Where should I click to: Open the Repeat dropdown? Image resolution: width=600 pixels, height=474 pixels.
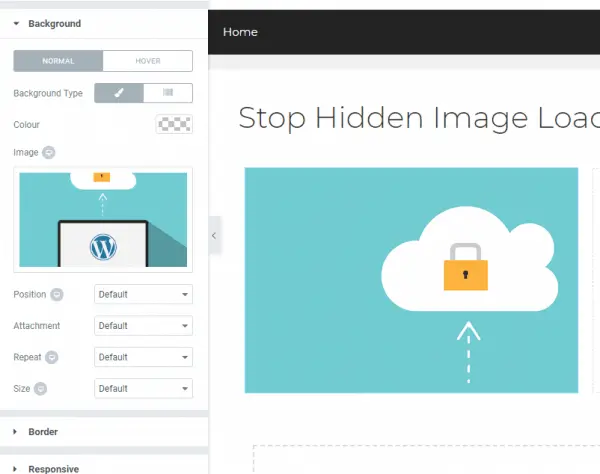pos(143,357)
